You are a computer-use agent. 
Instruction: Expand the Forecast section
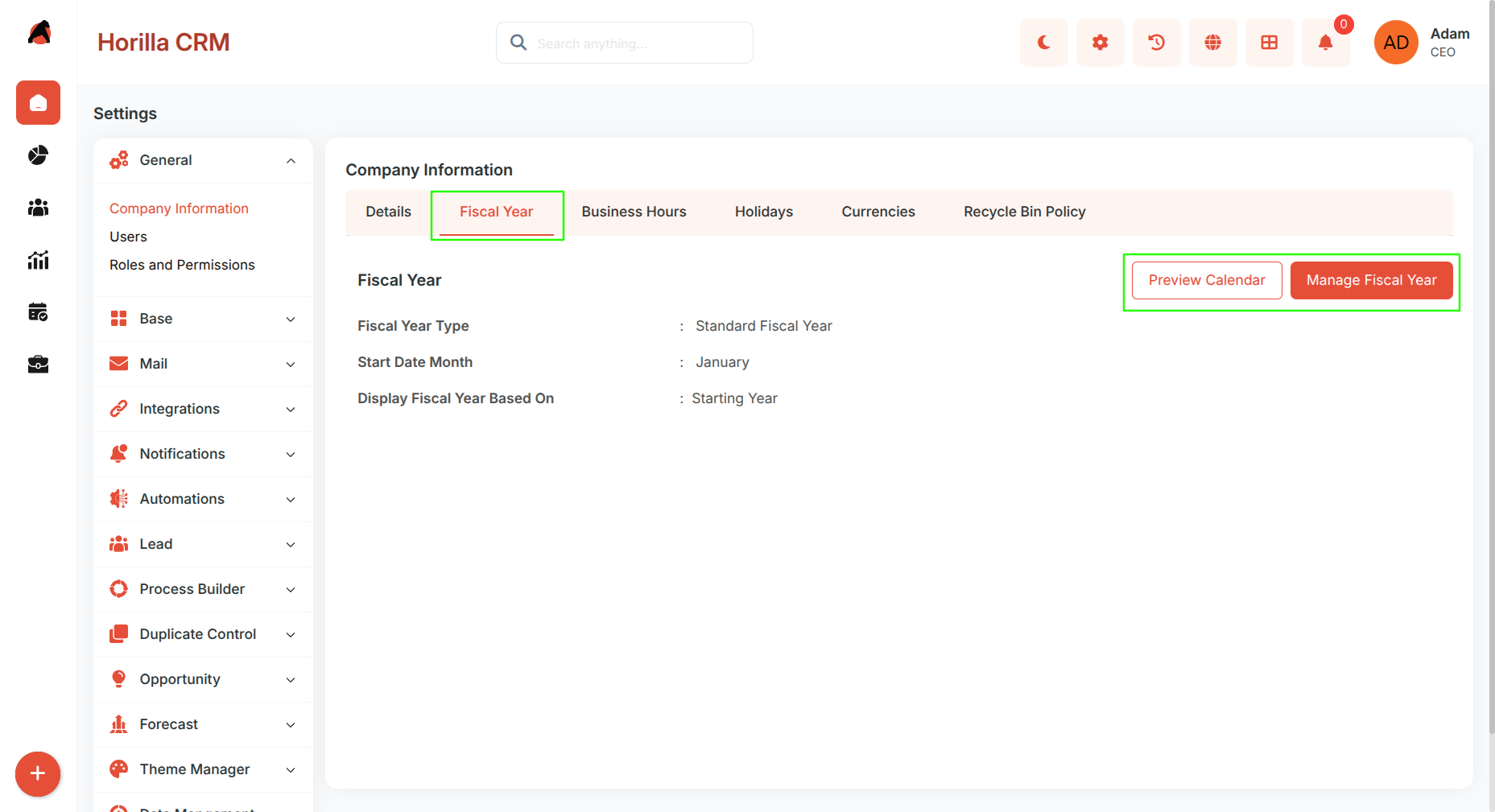(x=203, y=724)
